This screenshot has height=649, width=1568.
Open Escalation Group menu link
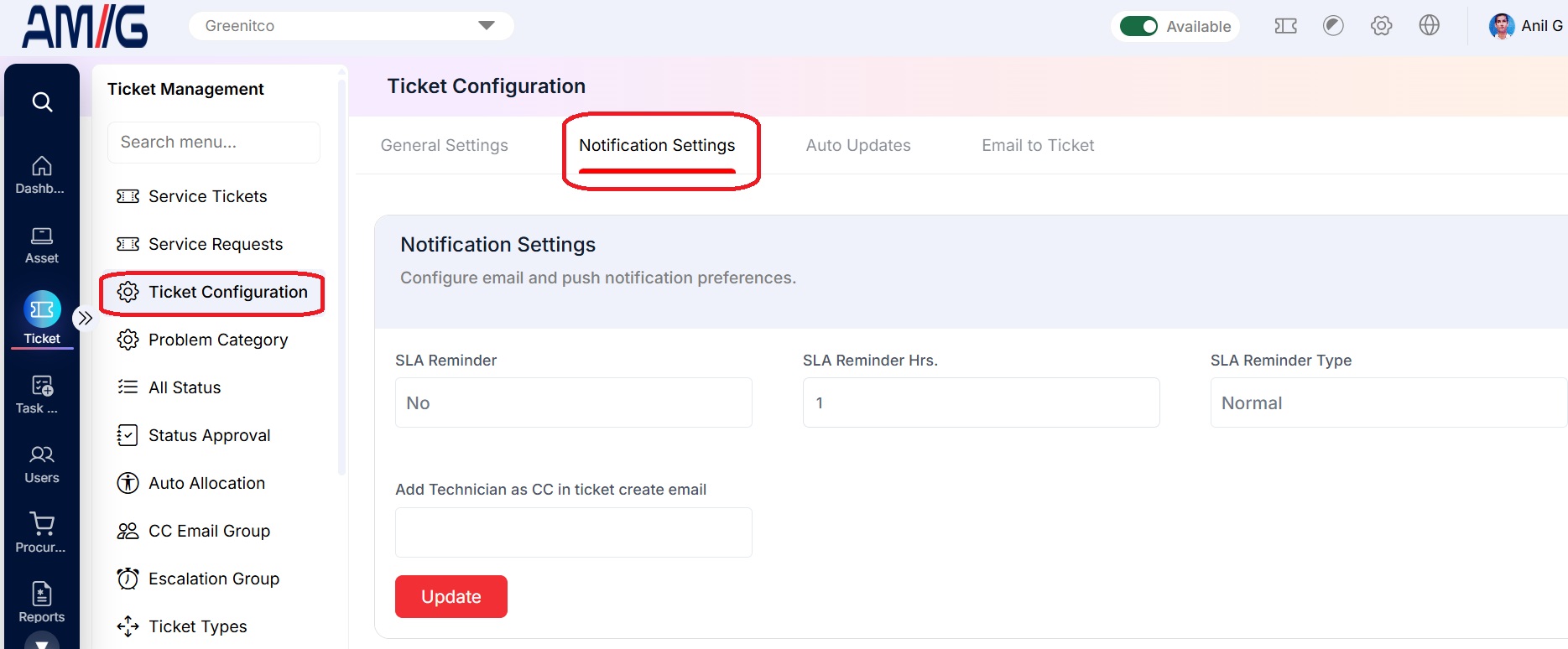point(214,579)
